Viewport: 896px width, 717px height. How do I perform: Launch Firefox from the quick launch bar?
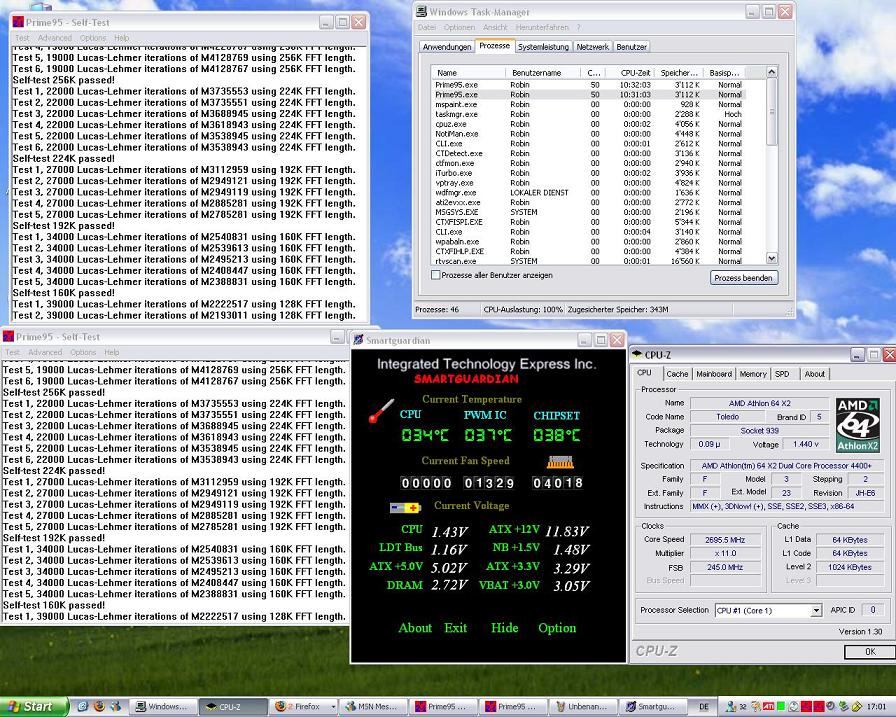[99, 706]
